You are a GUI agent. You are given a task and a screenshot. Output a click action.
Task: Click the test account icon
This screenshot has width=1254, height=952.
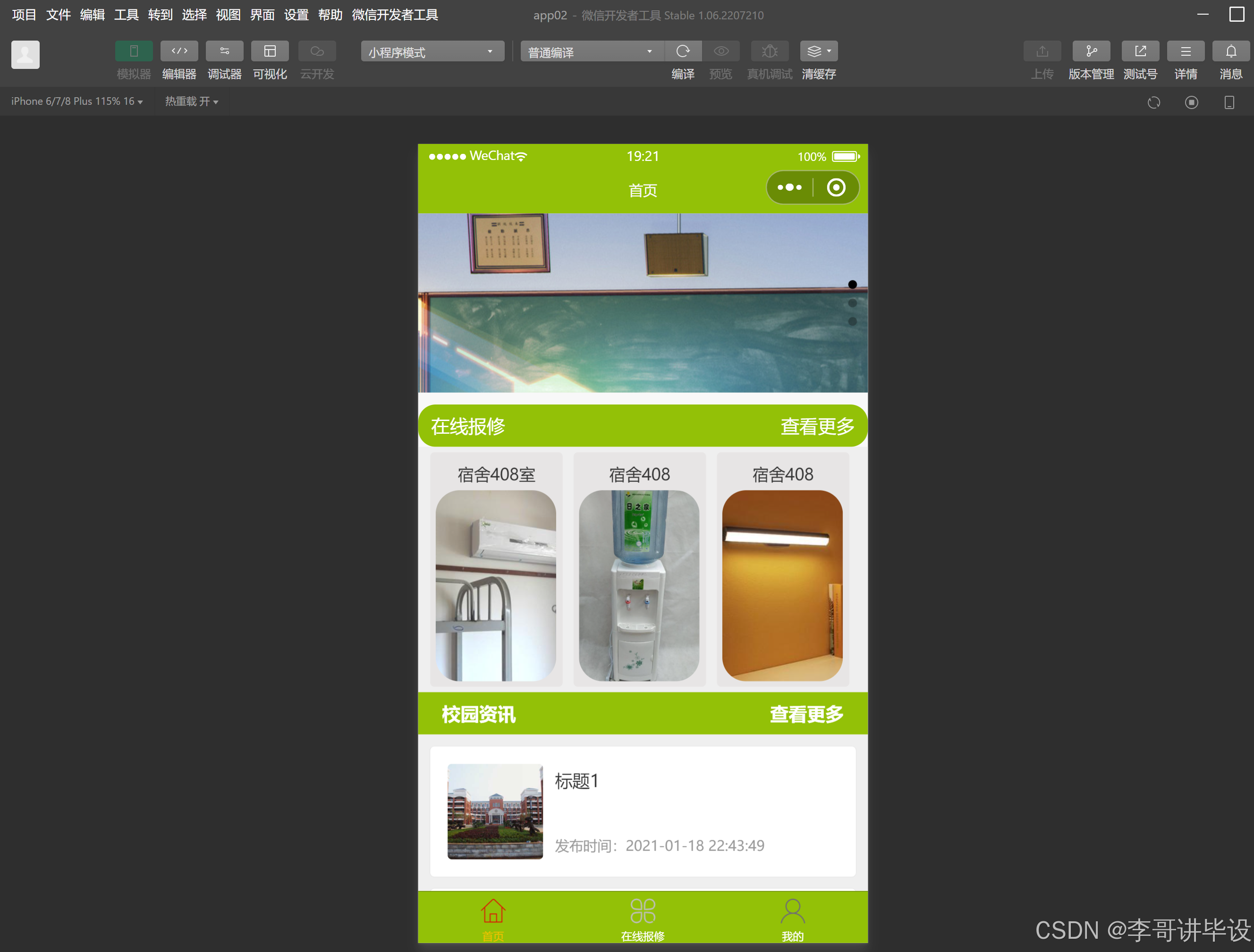pos(1140,51)
